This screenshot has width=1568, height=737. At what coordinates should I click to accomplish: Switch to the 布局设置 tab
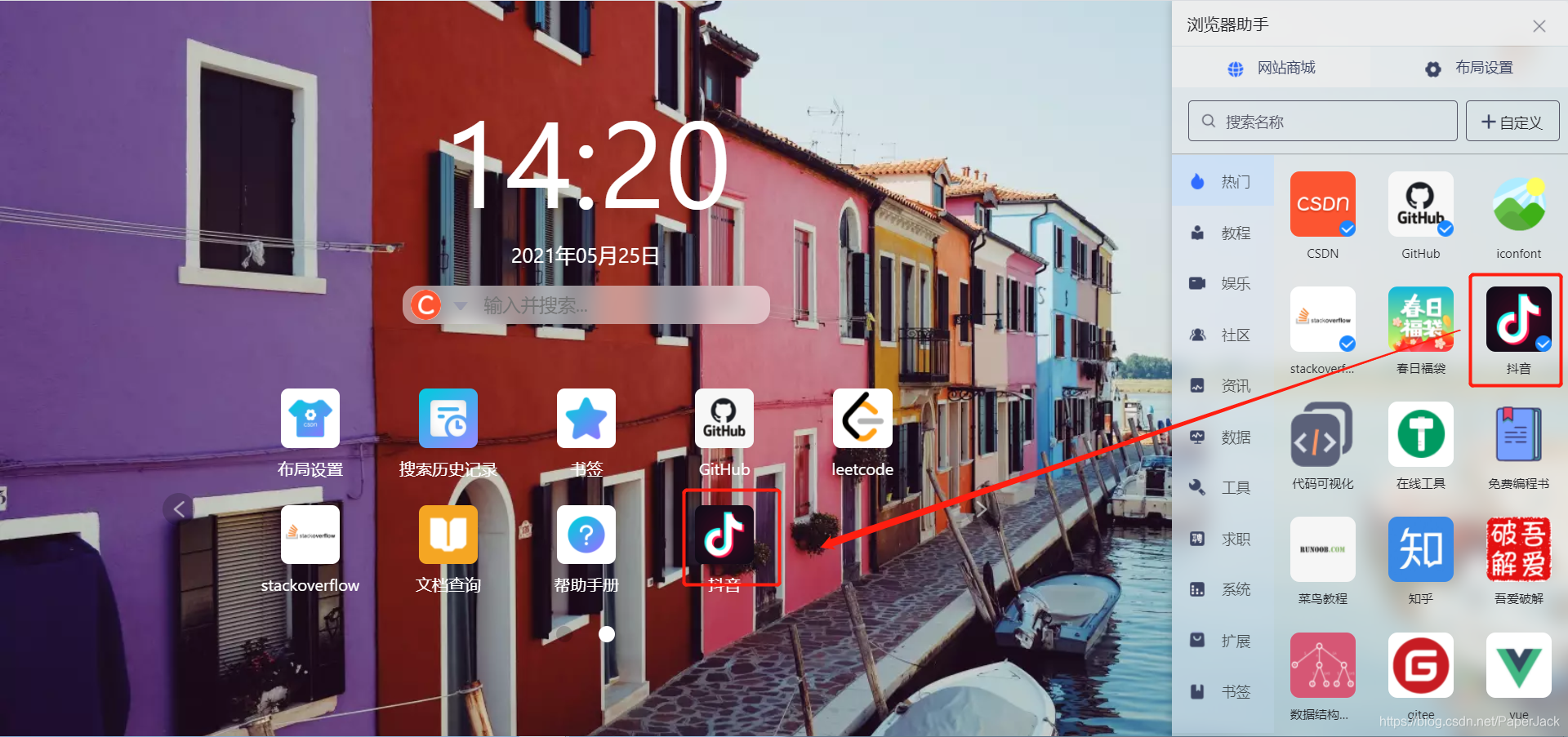[x=1469, y=68]
